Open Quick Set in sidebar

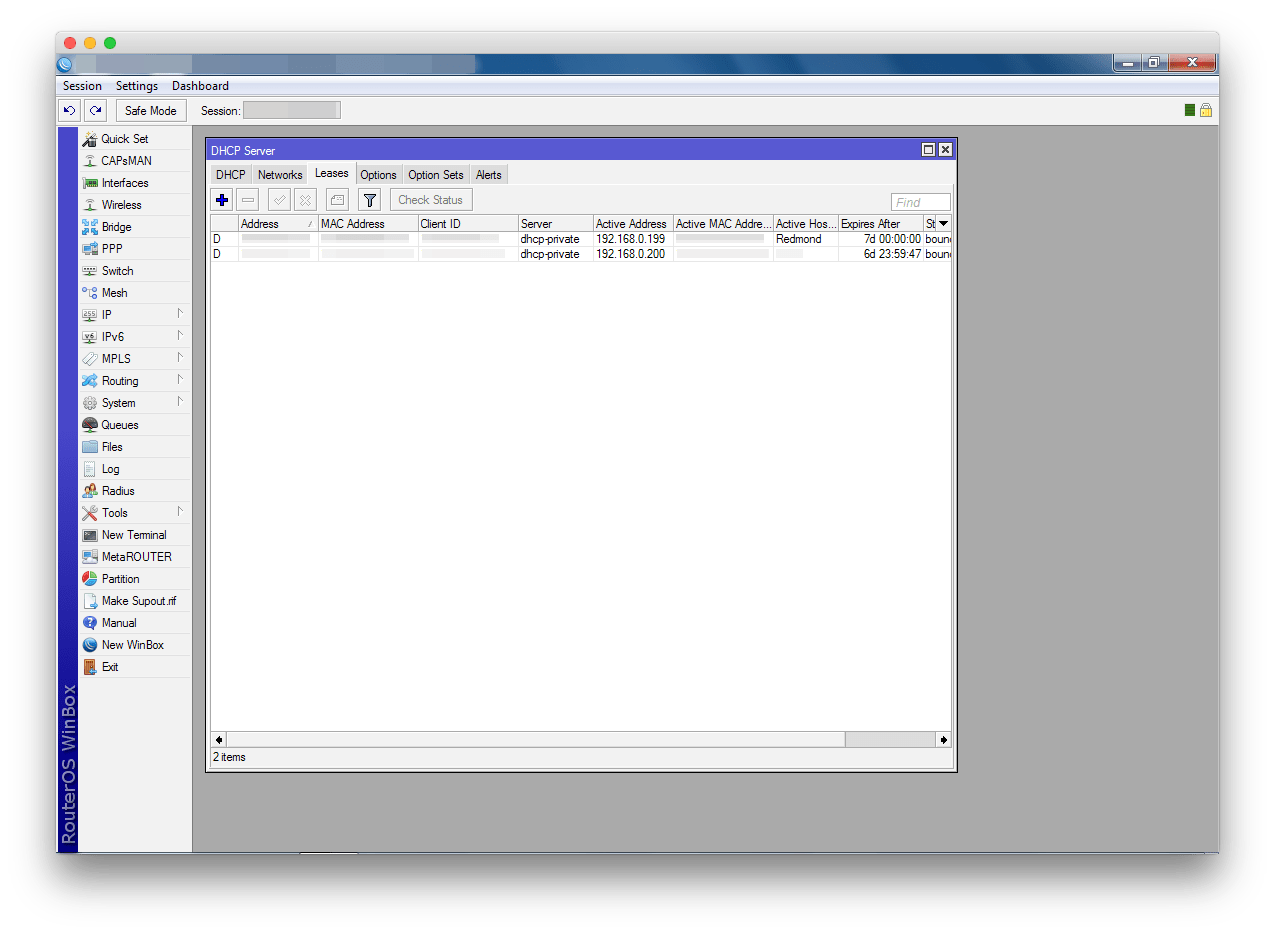(x=124, y=139)
